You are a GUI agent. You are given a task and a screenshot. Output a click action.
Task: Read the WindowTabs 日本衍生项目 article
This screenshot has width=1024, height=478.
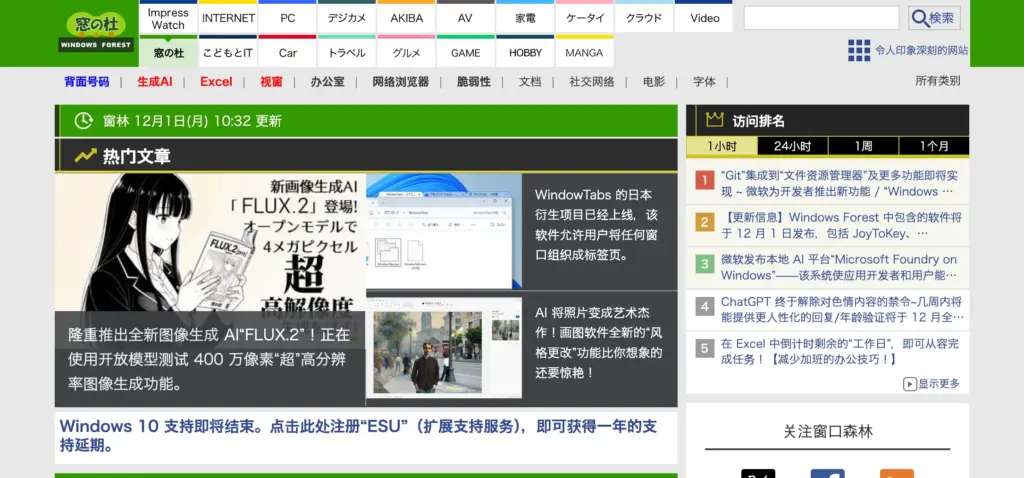[596, 225]
